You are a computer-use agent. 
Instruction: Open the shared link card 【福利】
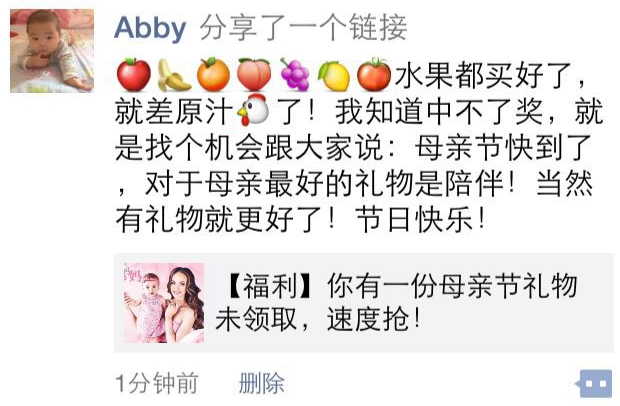(364, 303)
